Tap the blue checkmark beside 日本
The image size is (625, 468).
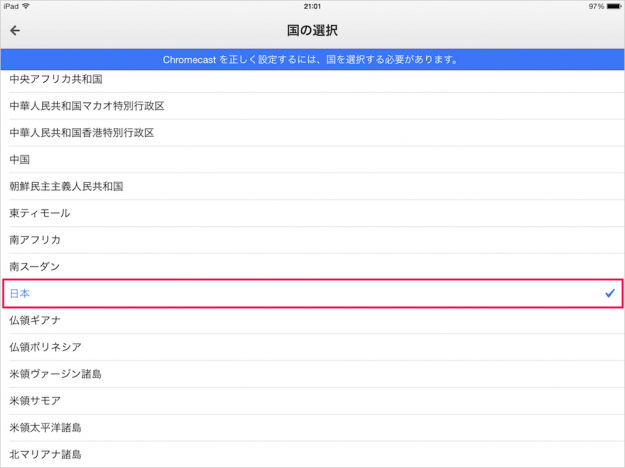(609, 293)
